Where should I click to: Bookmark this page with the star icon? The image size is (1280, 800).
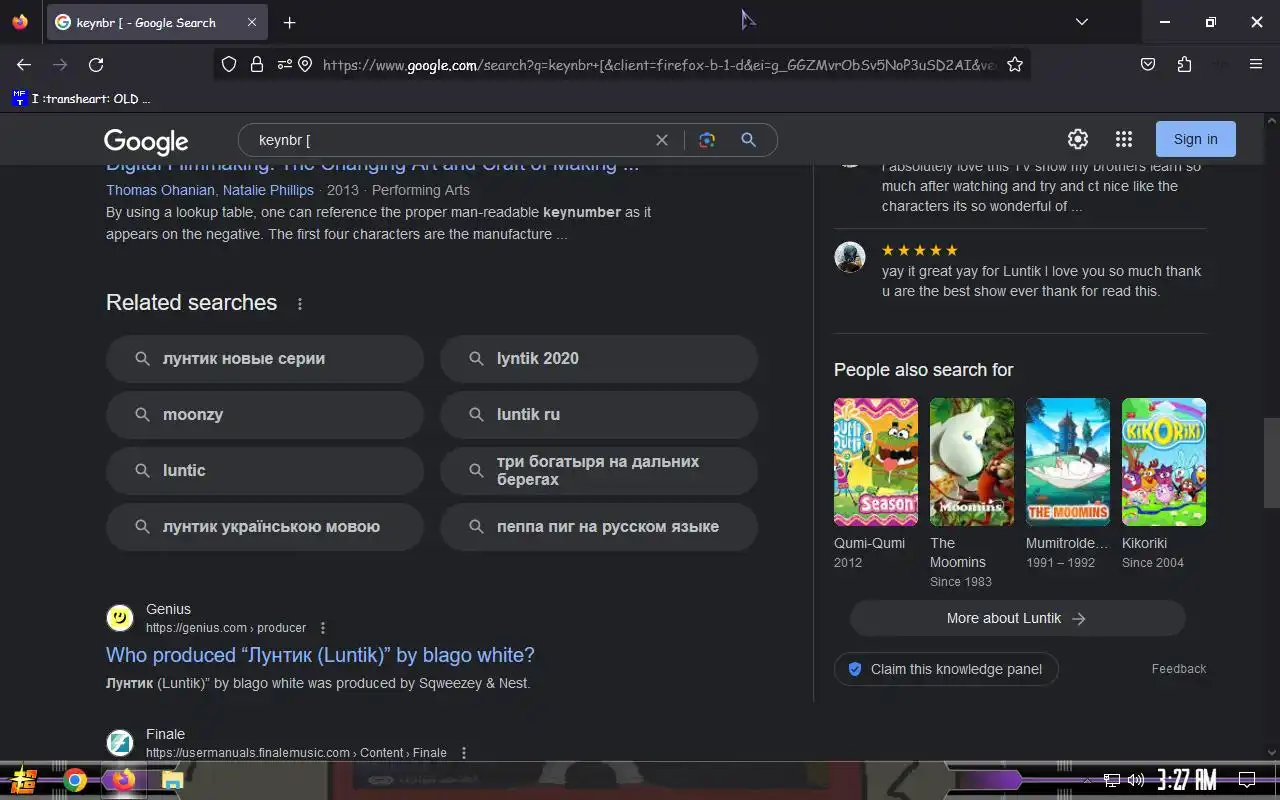pyautogui.click(x=1015, y=64)
